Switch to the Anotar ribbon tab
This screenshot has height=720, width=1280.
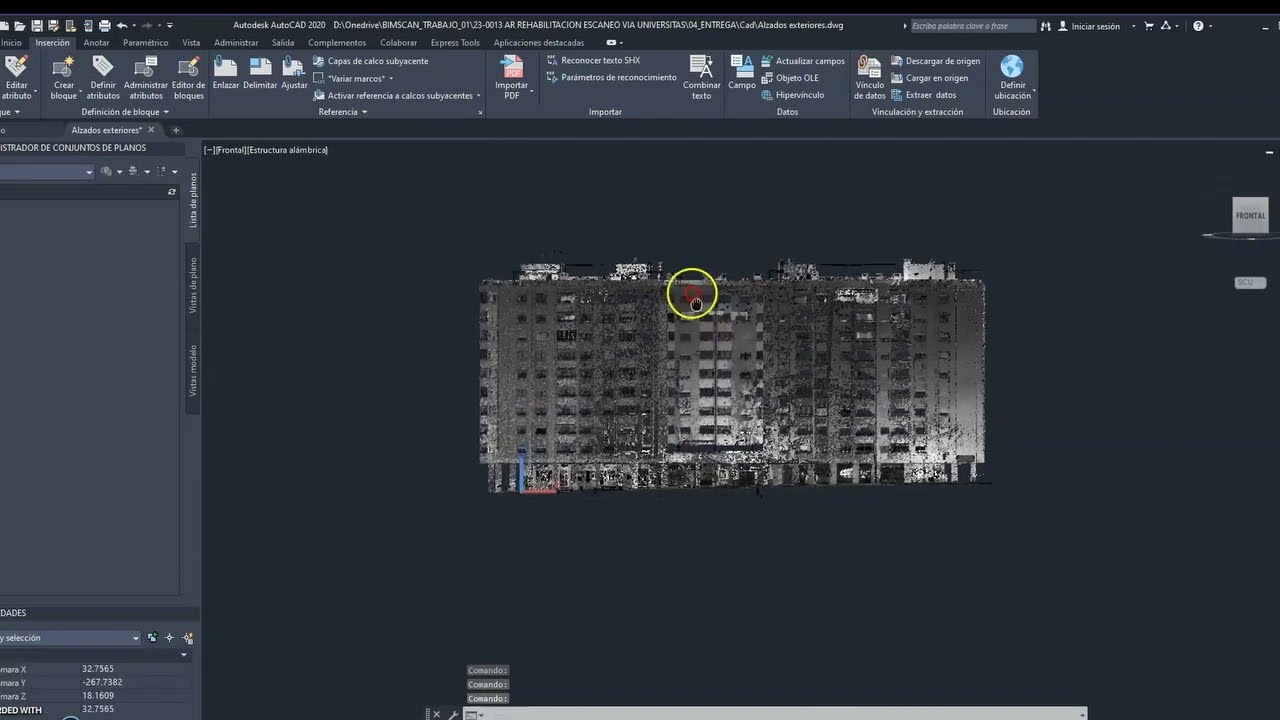tap(97, 43)
